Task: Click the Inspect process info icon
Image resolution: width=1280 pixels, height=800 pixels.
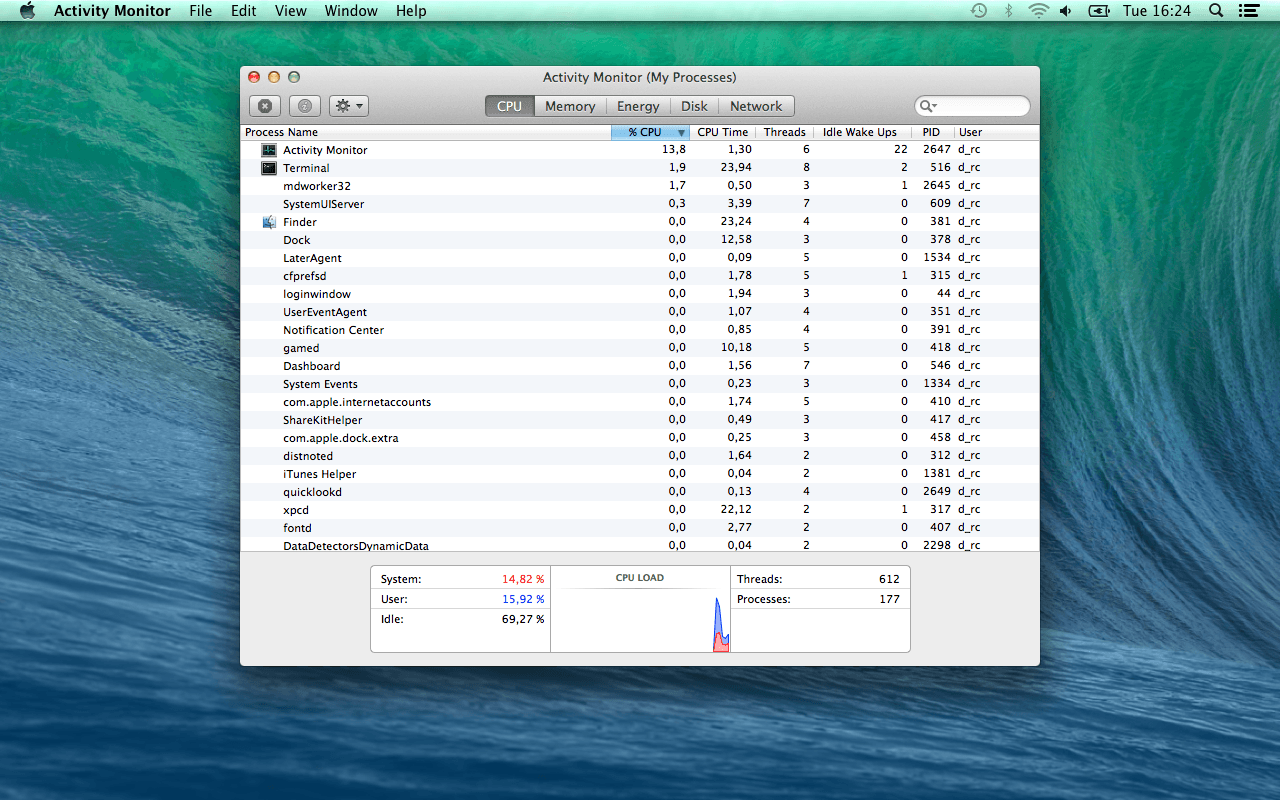Action: (x=305, y=106)
